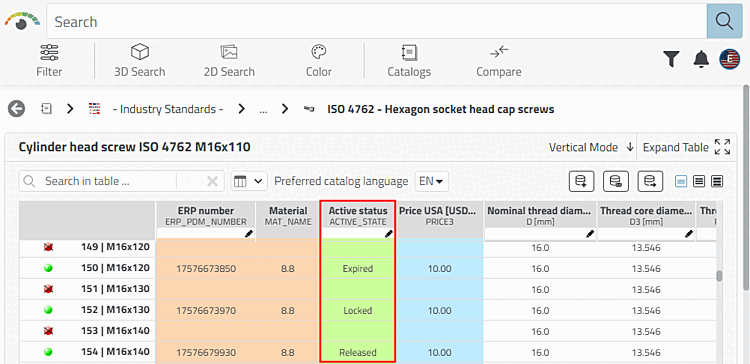Viewport: 750px width, 364px height.
Task: Edit filter for Thread core diameter
Action: pos(689,233)
